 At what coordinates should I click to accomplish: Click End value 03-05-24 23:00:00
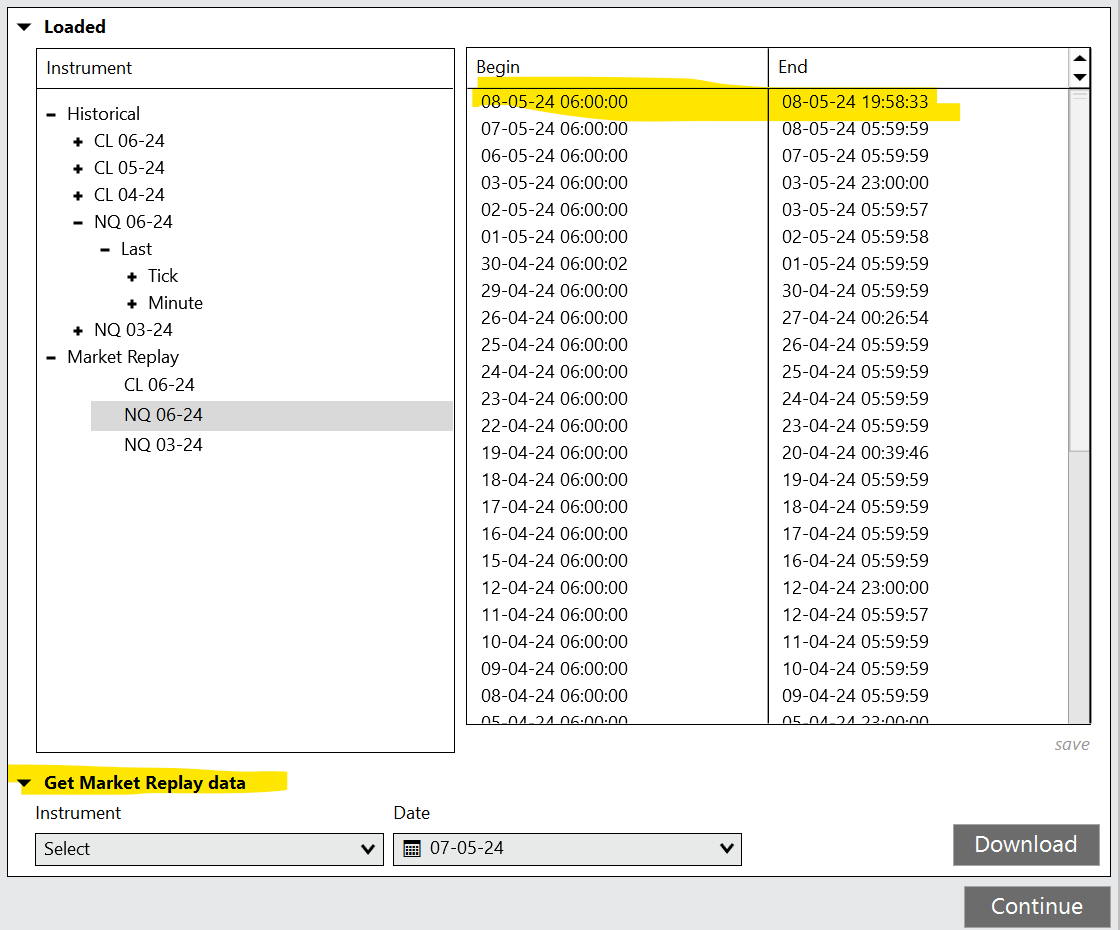coord(855,184)
